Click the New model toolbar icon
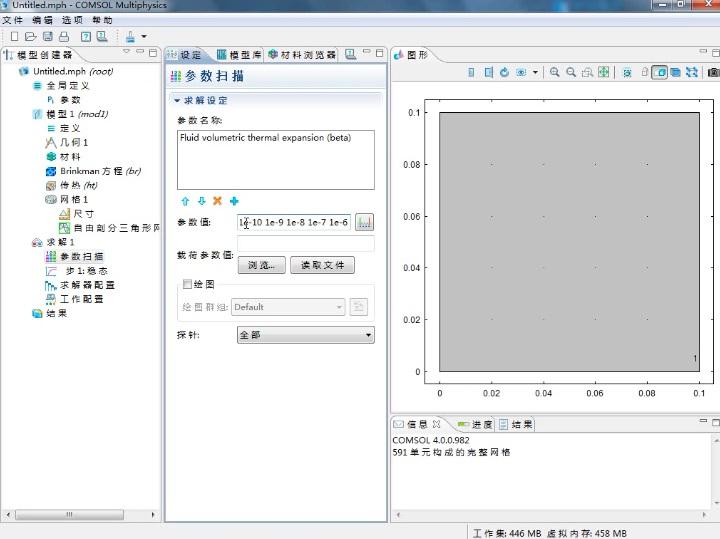 click(x=14, y=36)
